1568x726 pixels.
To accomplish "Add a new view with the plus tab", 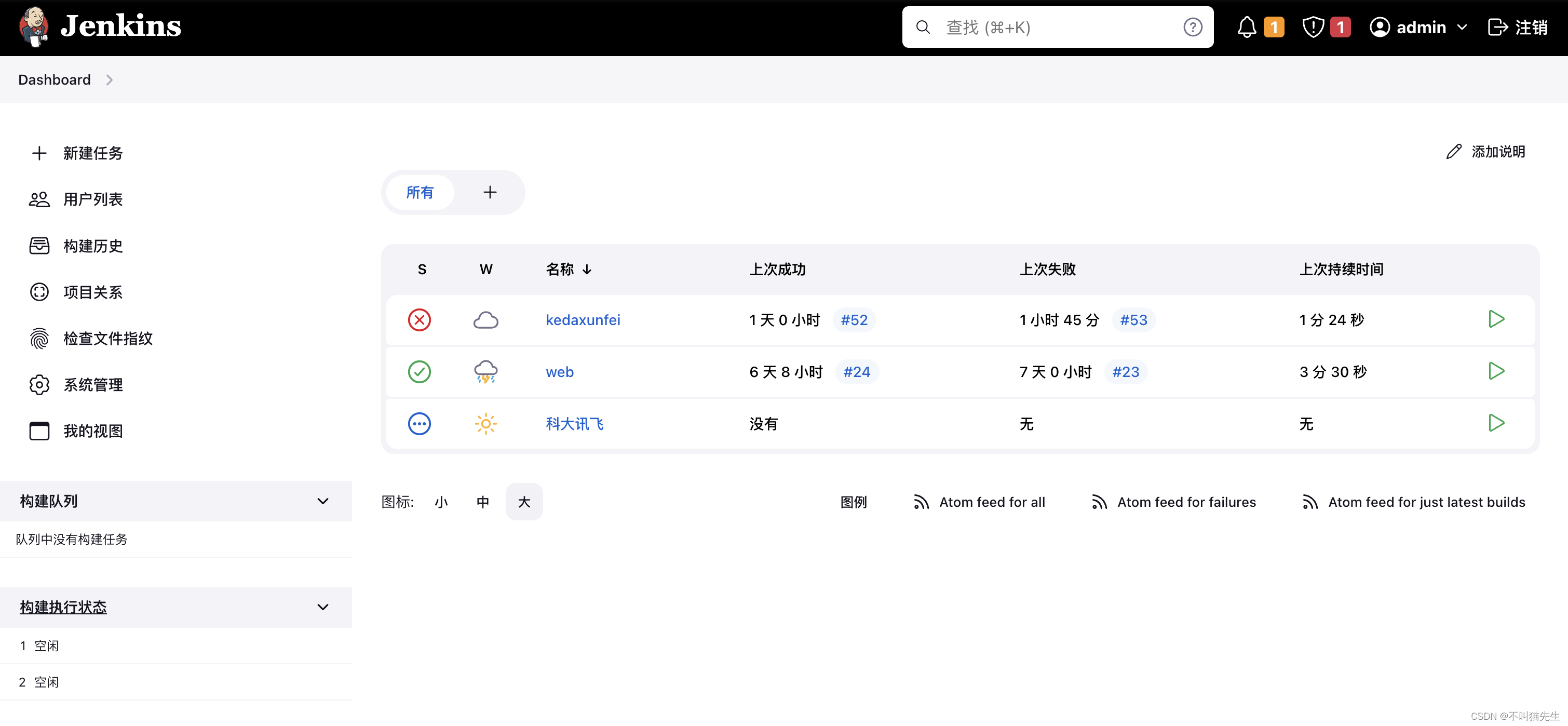I will tap(490, 193).
